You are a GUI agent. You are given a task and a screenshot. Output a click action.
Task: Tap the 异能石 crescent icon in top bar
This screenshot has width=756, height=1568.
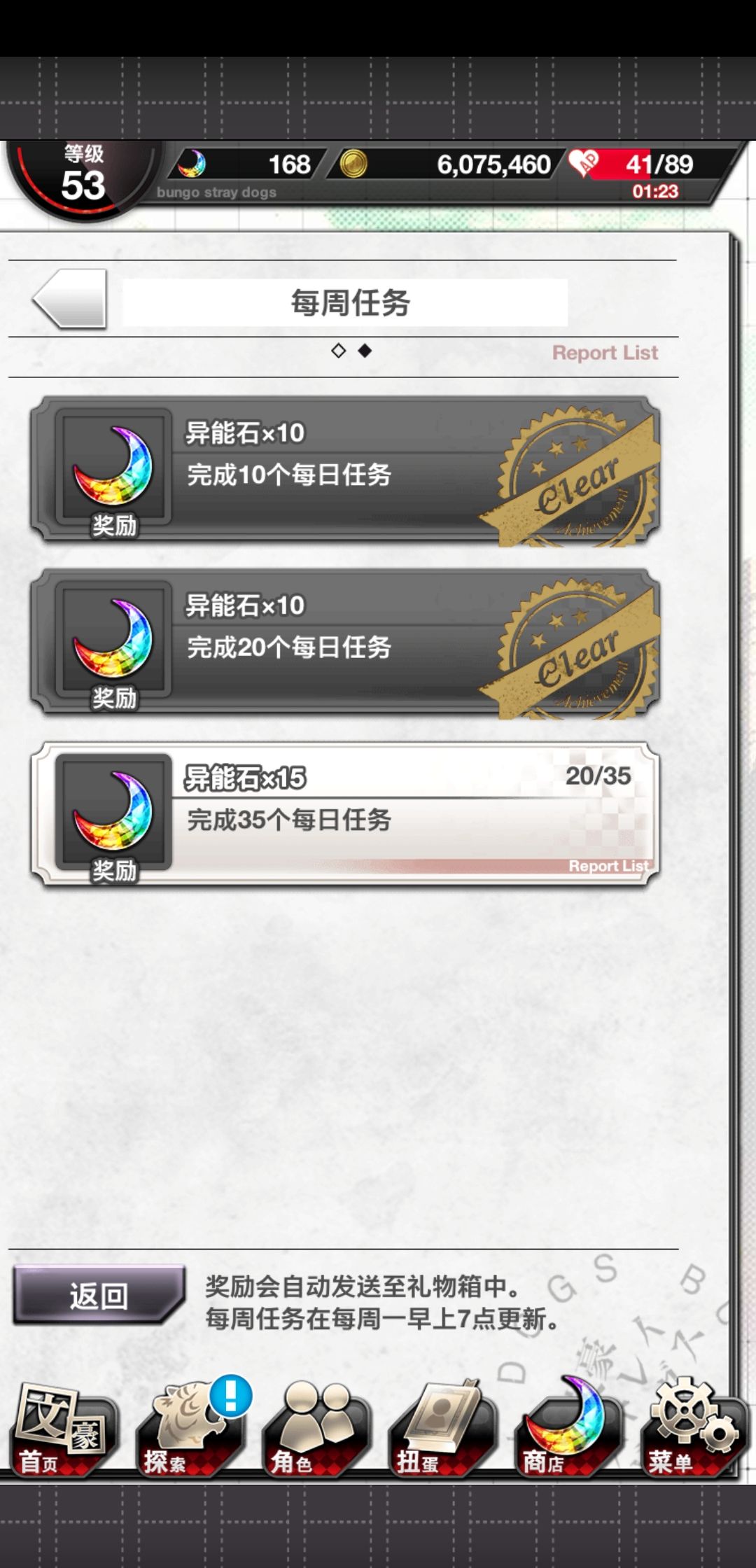(x=191, y=164)
